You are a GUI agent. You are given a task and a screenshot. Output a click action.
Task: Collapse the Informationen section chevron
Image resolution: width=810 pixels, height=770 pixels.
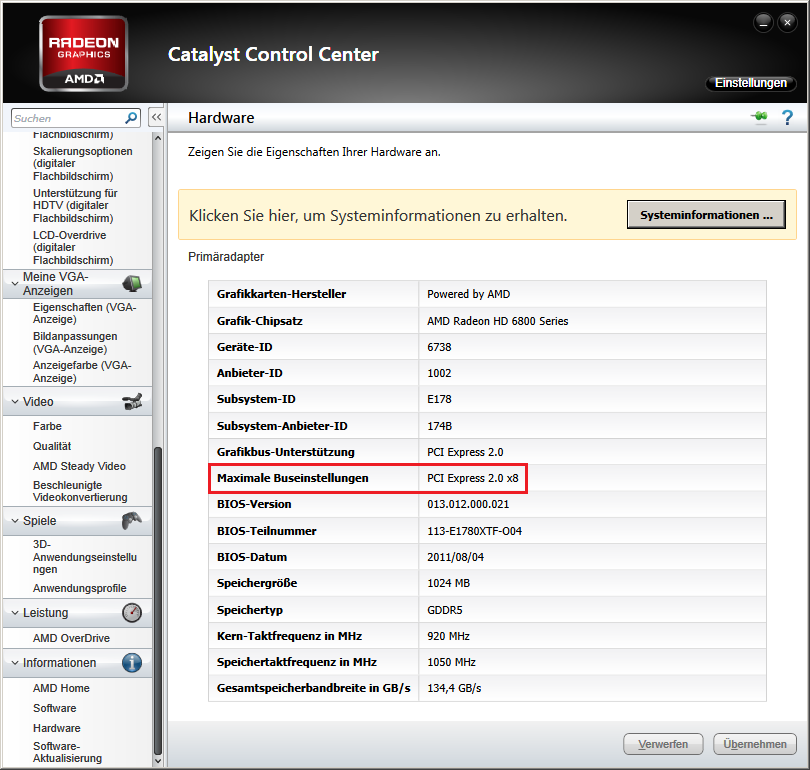(15, 663)
